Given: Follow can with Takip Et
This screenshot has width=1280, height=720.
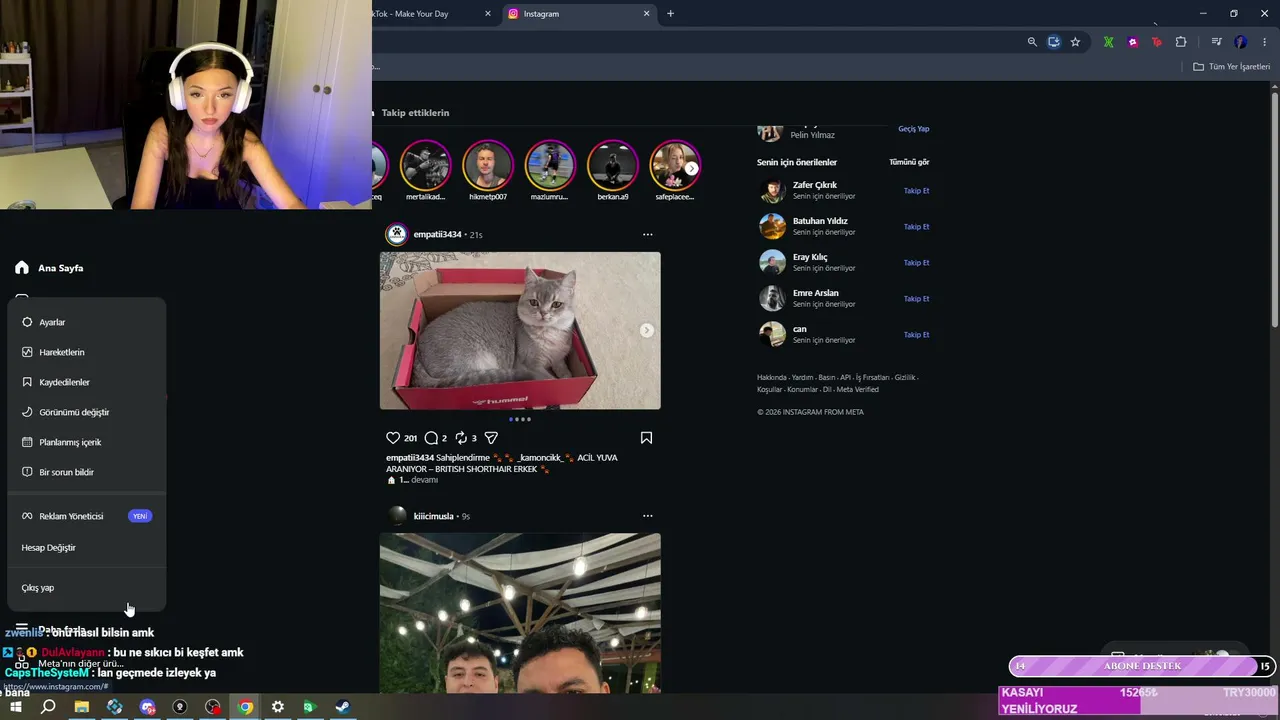Looking at the screenshot, I should pyautogui.click(x=916, y=335).
